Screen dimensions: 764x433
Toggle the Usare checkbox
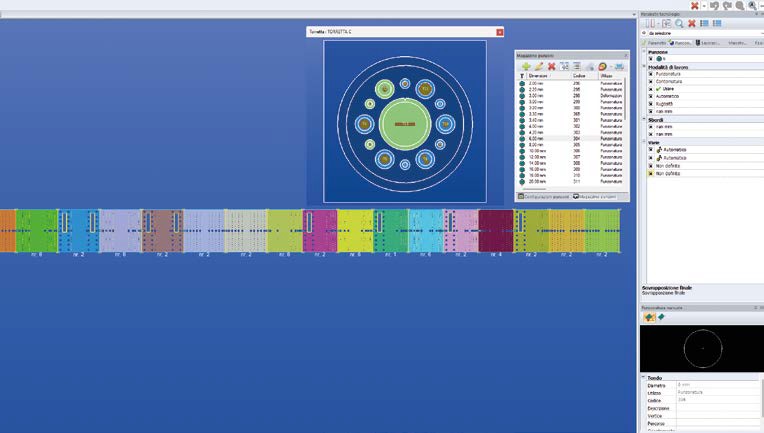tap(650, 89)
